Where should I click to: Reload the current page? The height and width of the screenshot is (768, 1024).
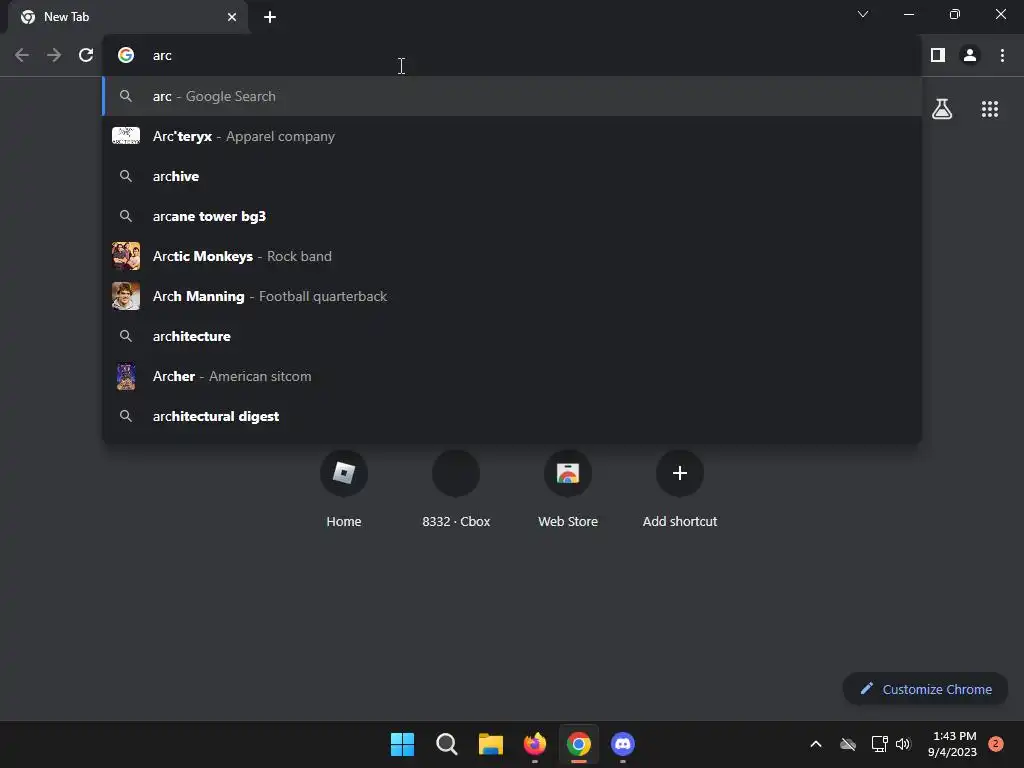click(86, 56)
